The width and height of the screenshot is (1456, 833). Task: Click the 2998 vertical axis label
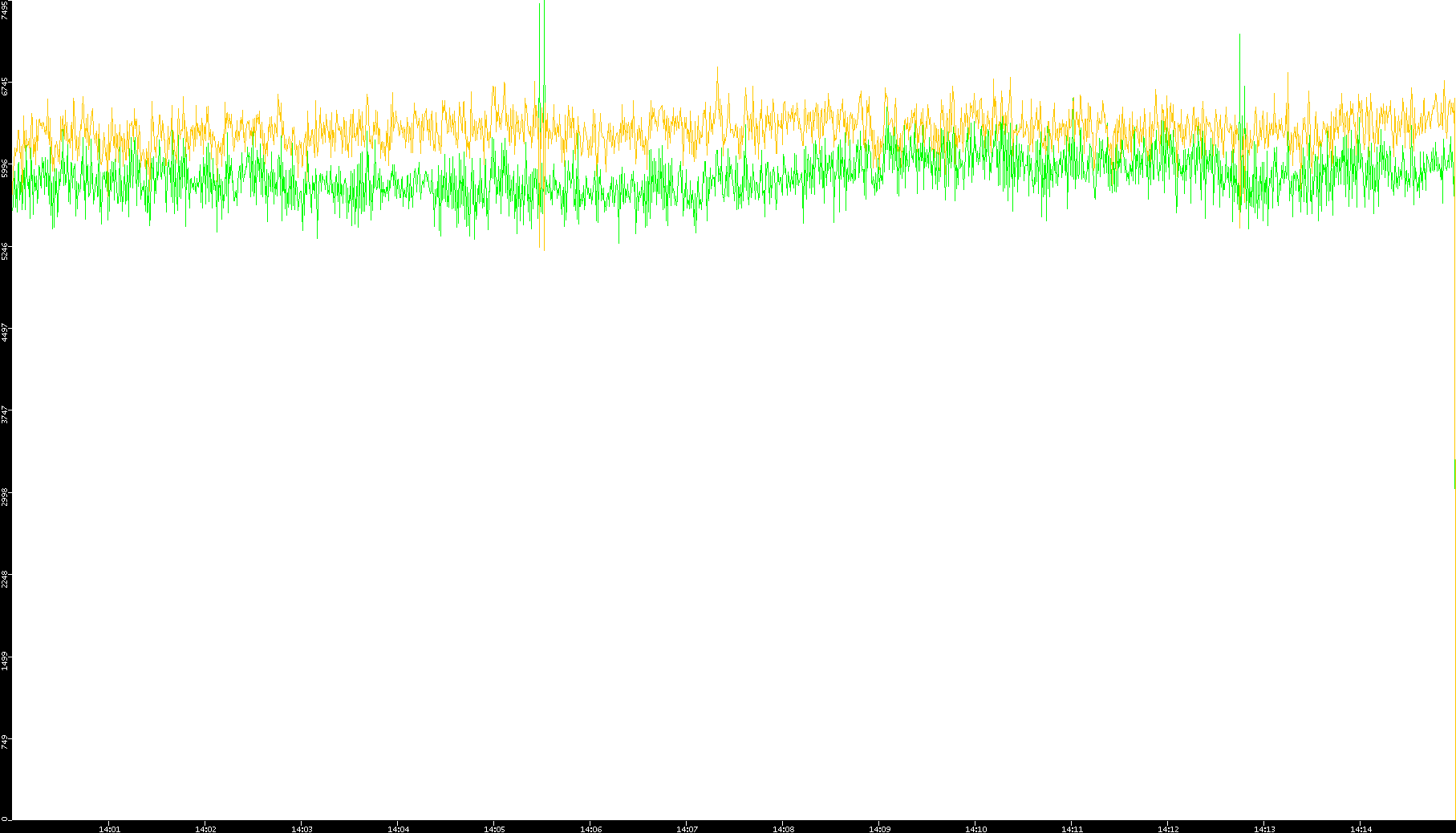(x=6, y=497)
